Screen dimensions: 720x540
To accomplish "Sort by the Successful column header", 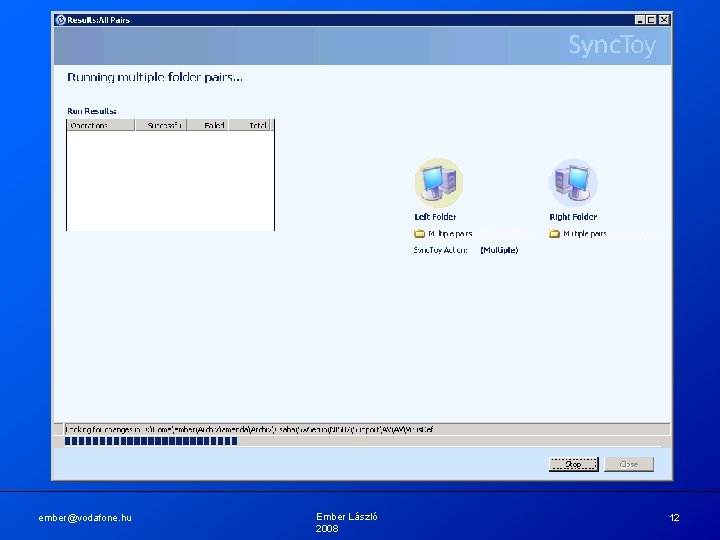I will 161,125.
